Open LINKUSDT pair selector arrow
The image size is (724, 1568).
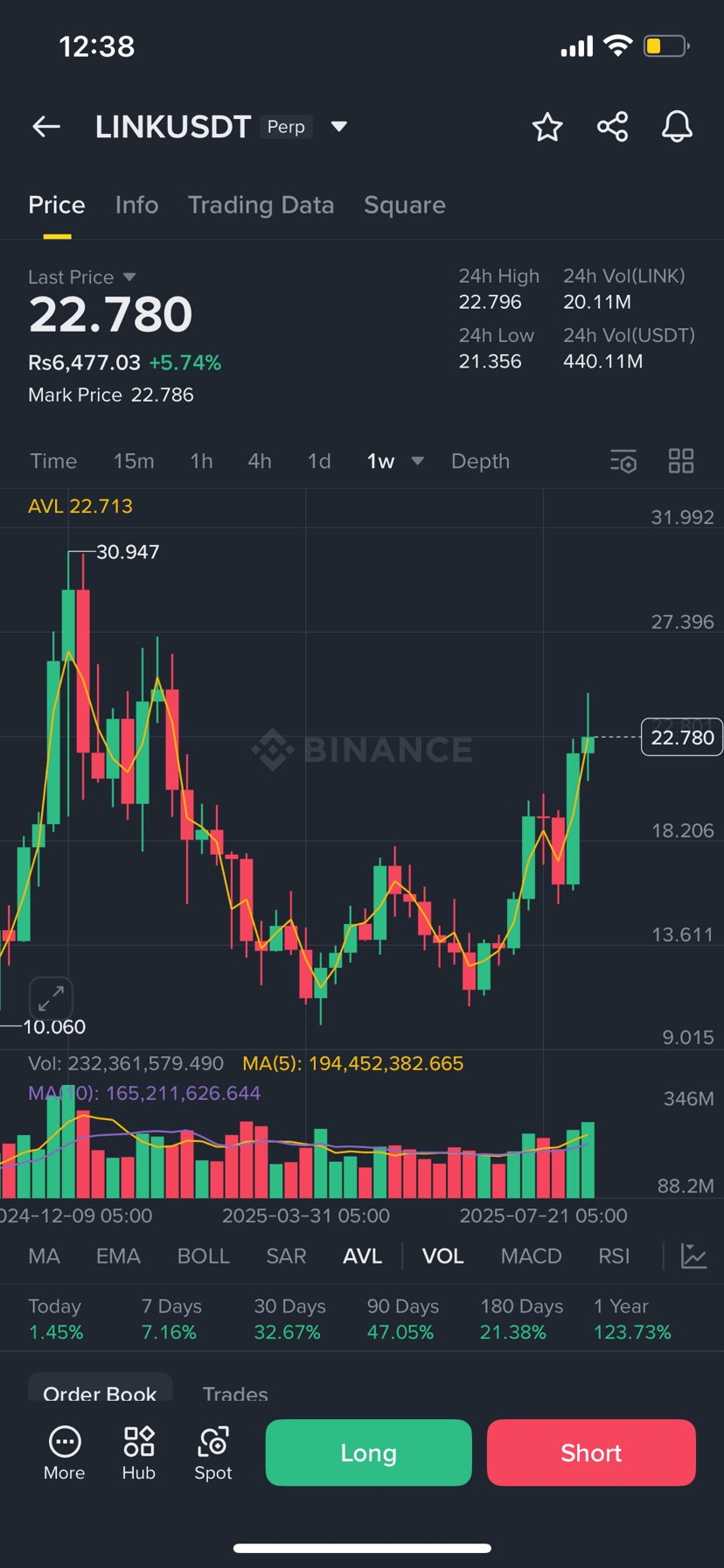[x=339, y=127]
